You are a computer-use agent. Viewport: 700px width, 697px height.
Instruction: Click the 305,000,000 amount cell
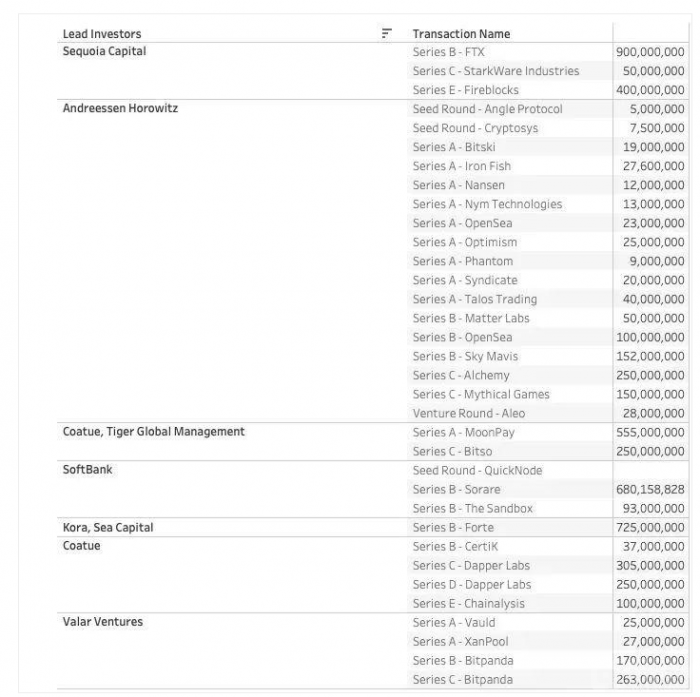pyautogui.click(x=650, y=565)
